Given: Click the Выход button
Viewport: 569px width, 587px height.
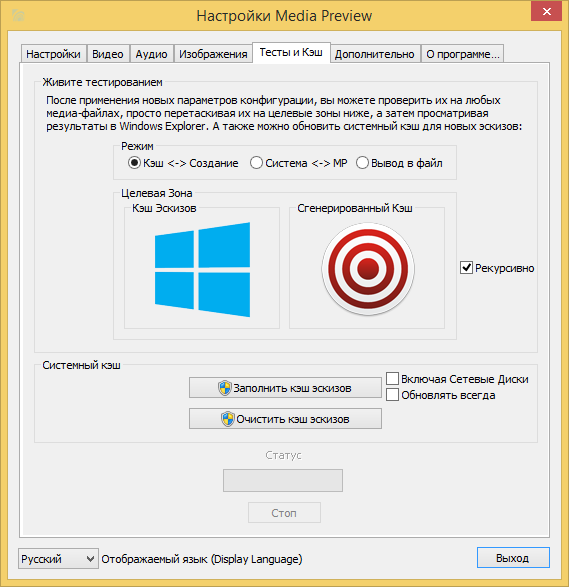Looking at the screenshot, I should [513, 558].
